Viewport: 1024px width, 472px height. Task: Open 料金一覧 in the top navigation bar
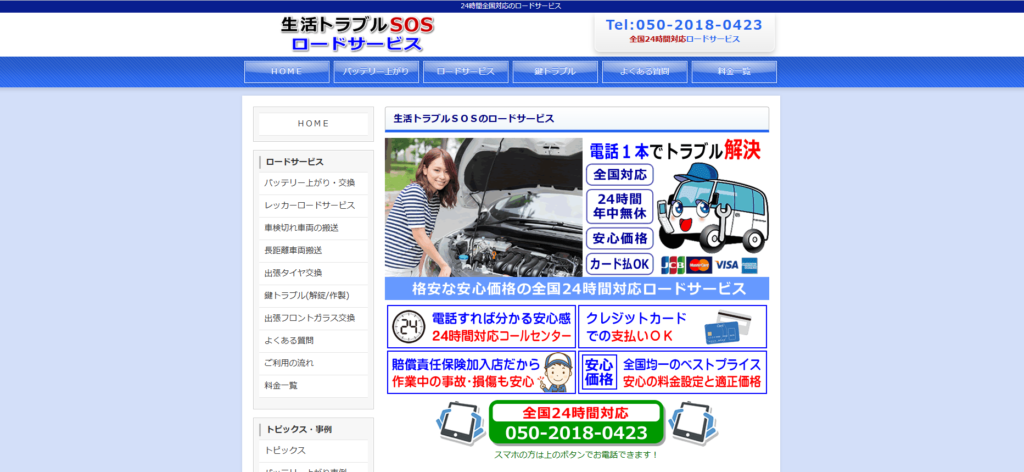point(734,72)
